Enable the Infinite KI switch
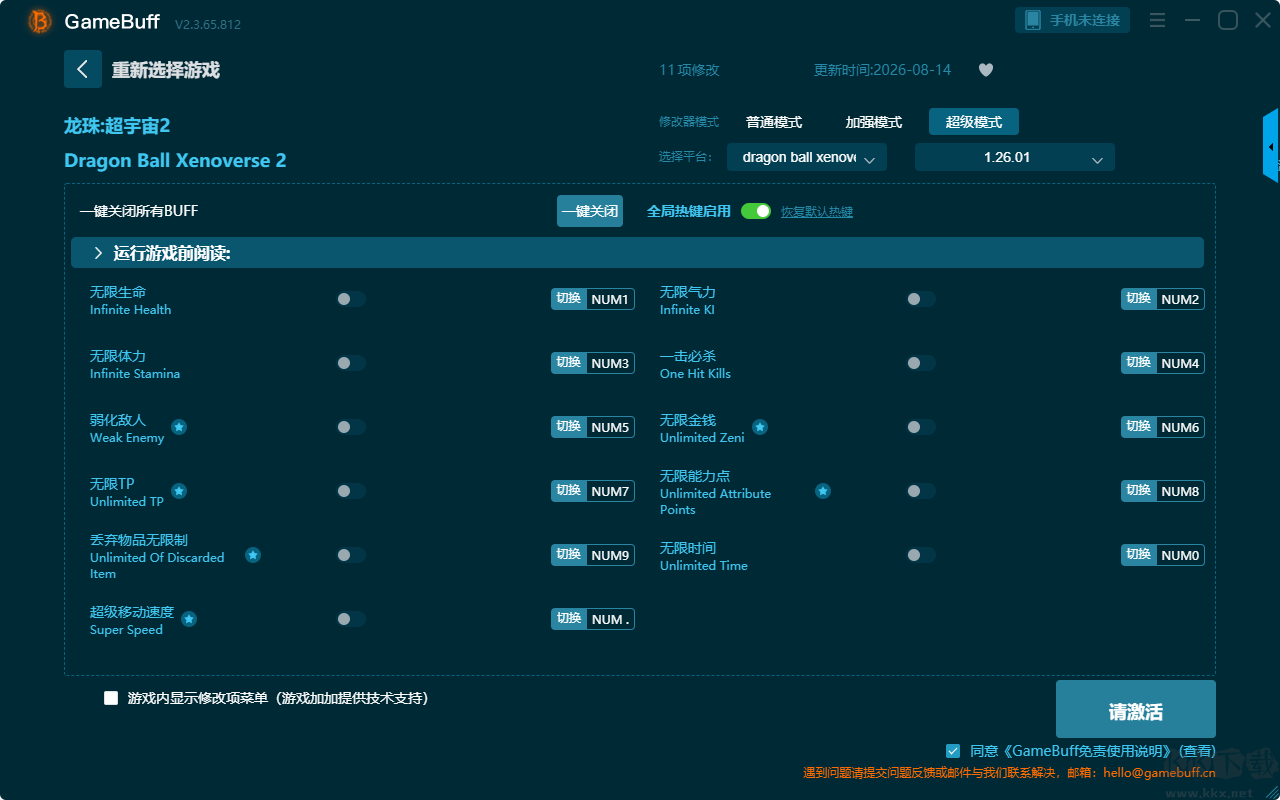Viewport: 1280px width, 800px height. point(921,299)
